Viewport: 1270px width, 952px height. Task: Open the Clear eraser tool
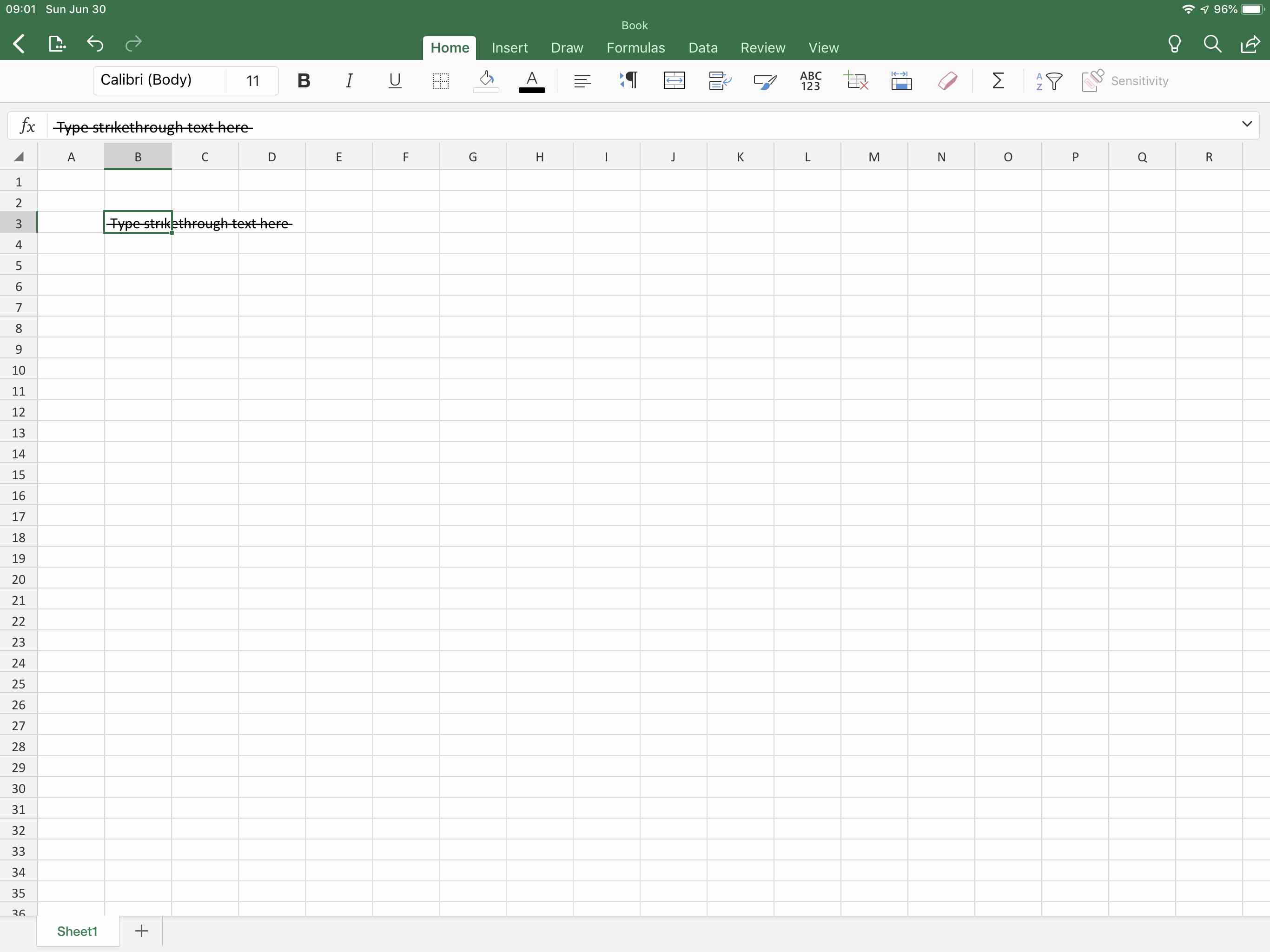click(x=947, y=81)
